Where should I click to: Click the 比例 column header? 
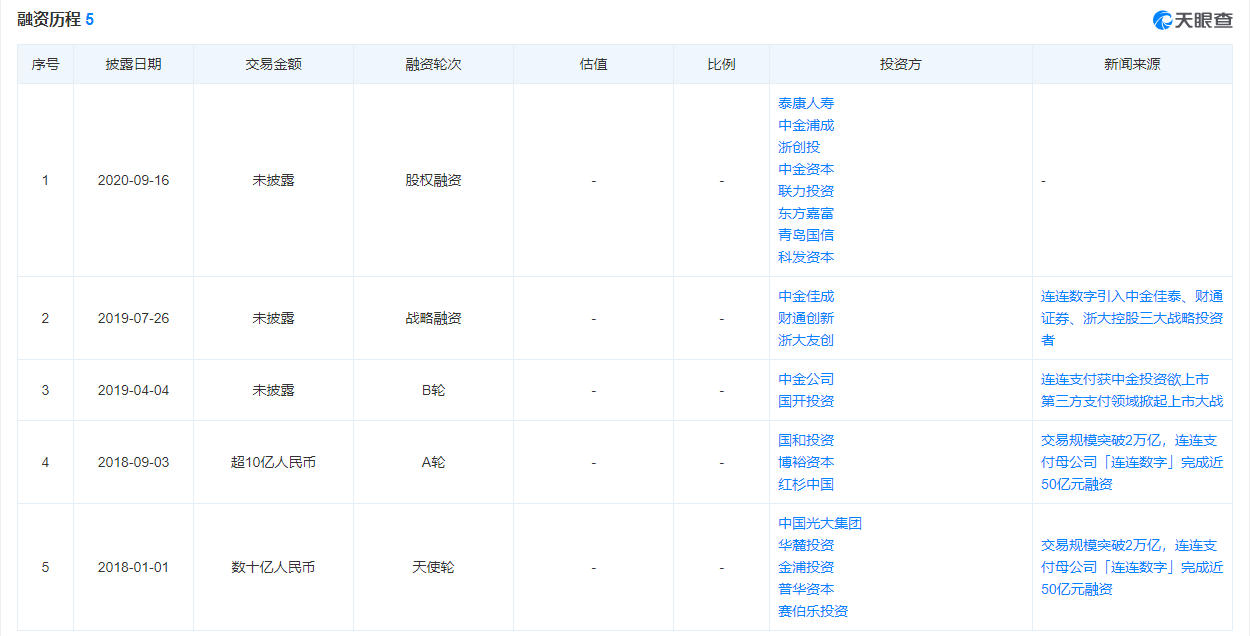721,64
